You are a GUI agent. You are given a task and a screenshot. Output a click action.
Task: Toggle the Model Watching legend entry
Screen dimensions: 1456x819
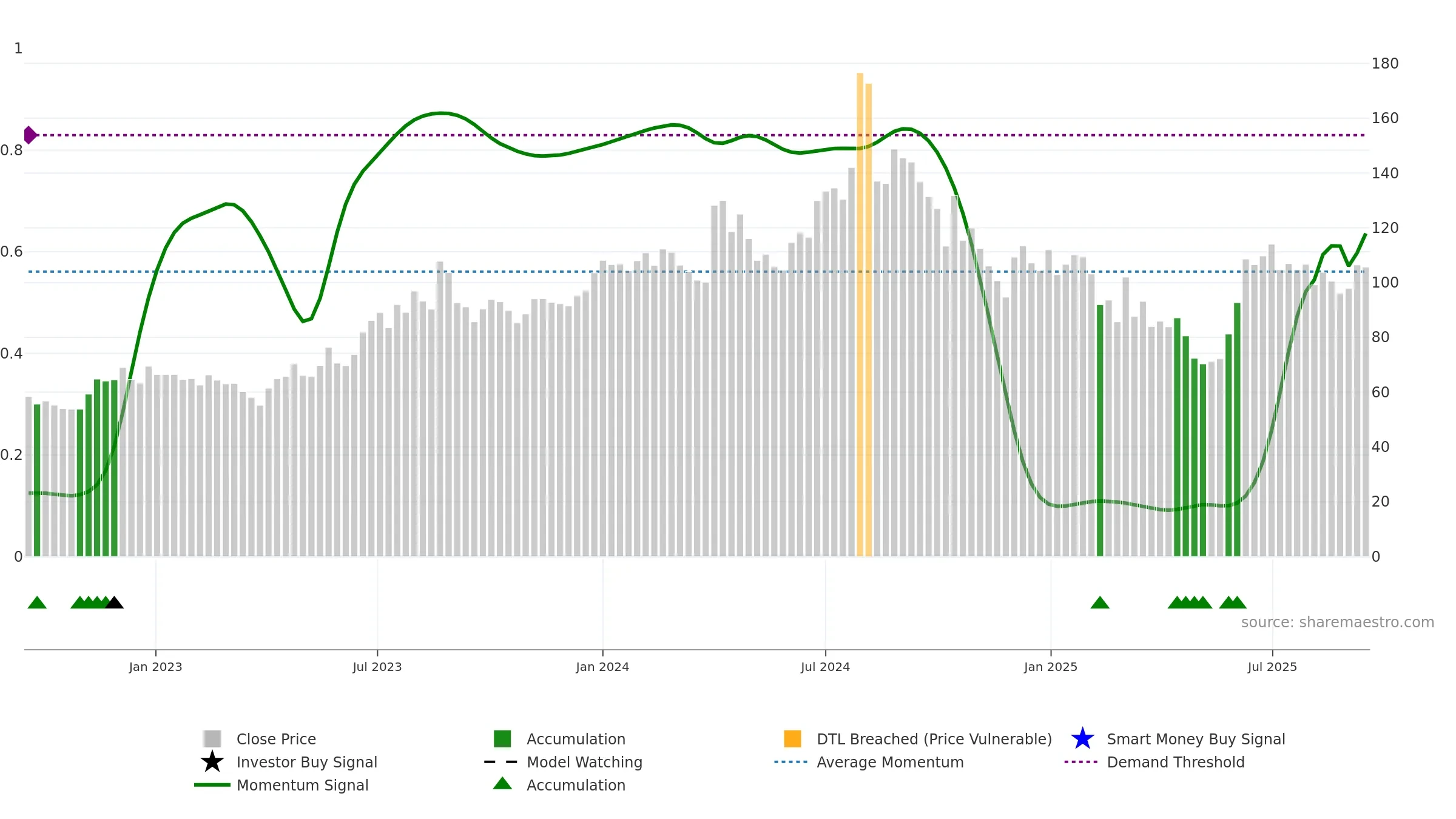click(584, 762)
